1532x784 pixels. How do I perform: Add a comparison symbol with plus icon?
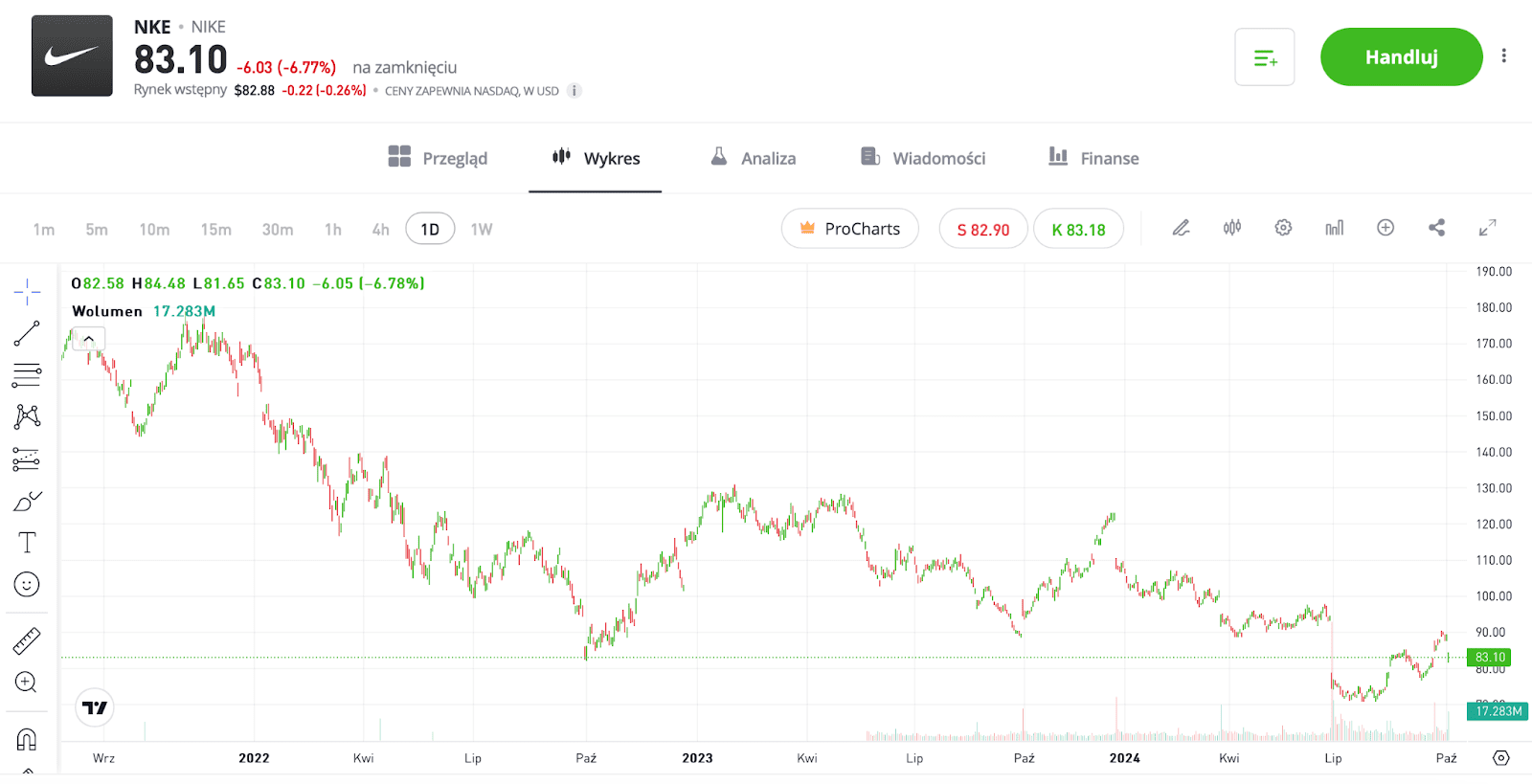(x=1386, y=228)
